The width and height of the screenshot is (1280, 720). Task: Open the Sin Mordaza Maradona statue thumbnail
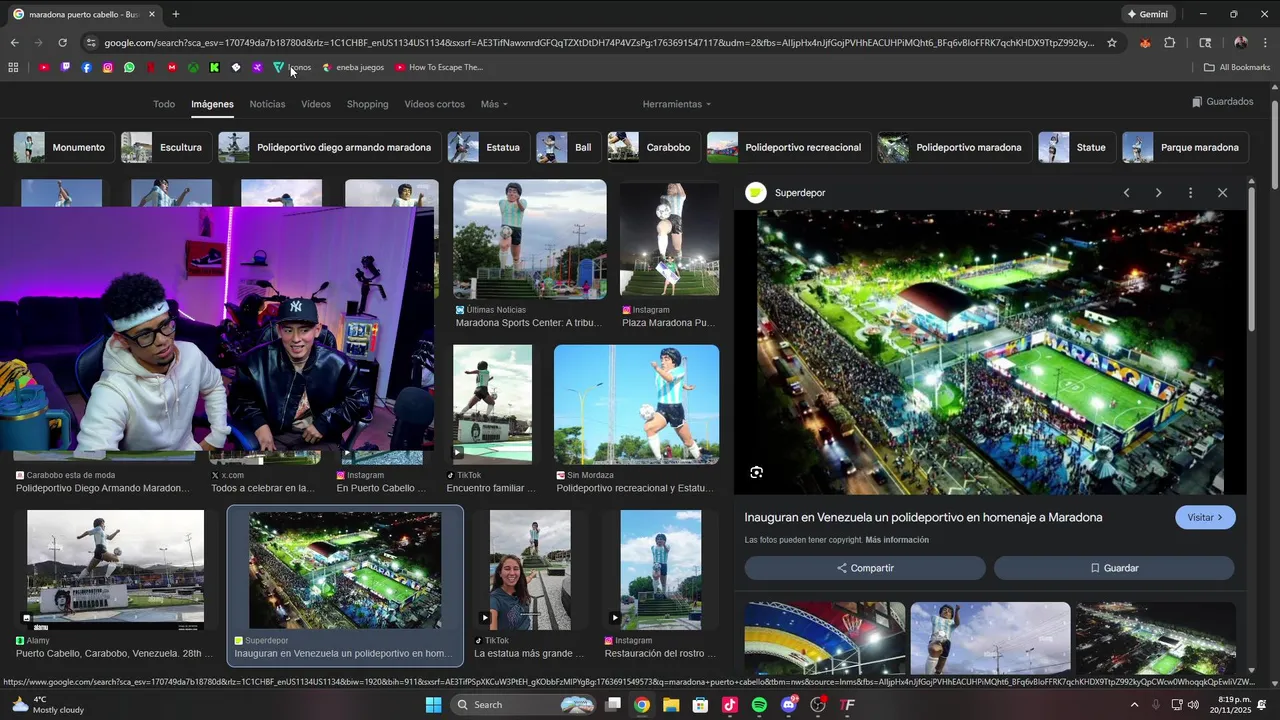point(636,404)
